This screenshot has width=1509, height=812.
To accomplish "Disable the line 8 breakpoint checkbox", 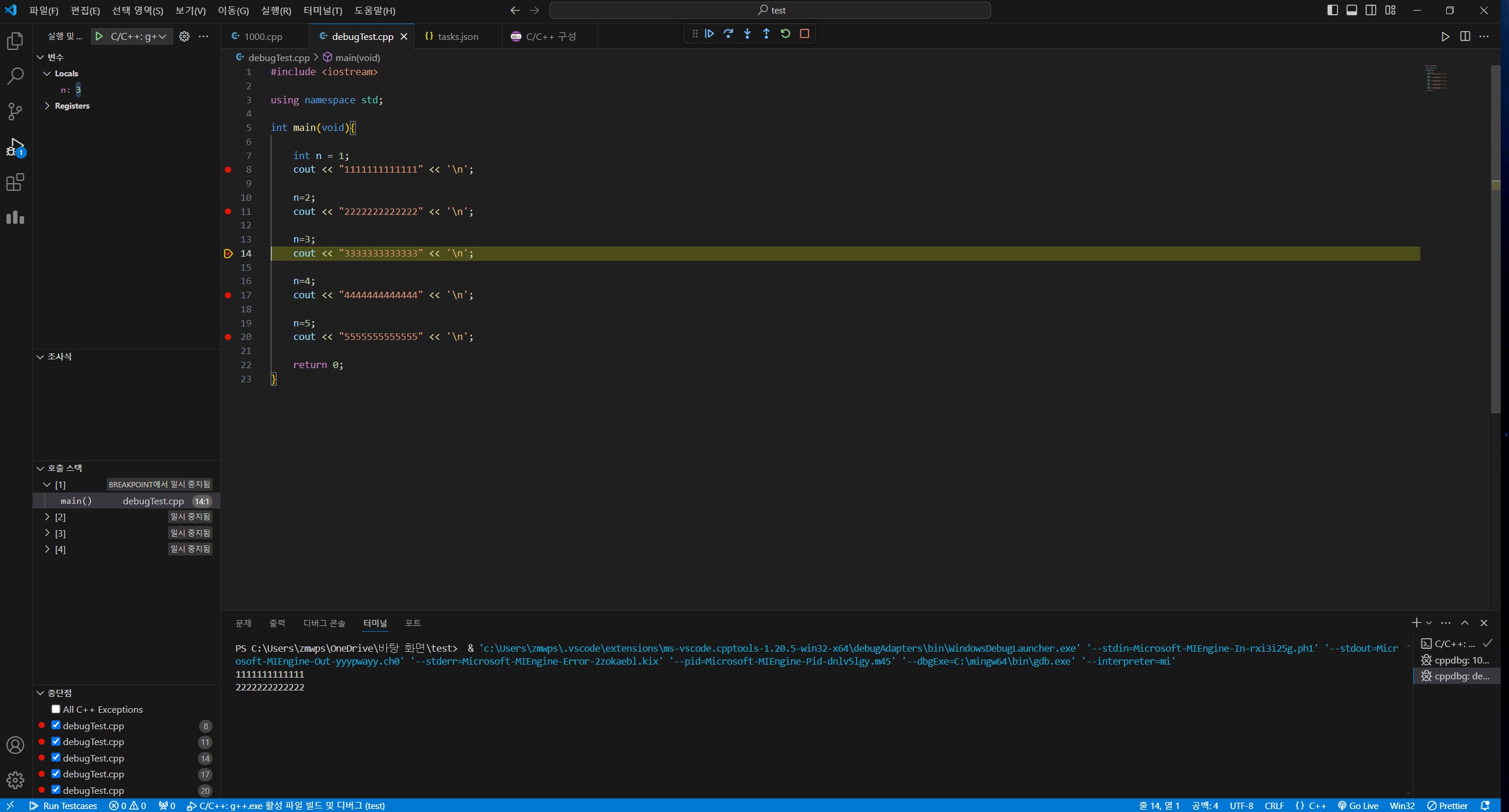I will pos(56,726).
